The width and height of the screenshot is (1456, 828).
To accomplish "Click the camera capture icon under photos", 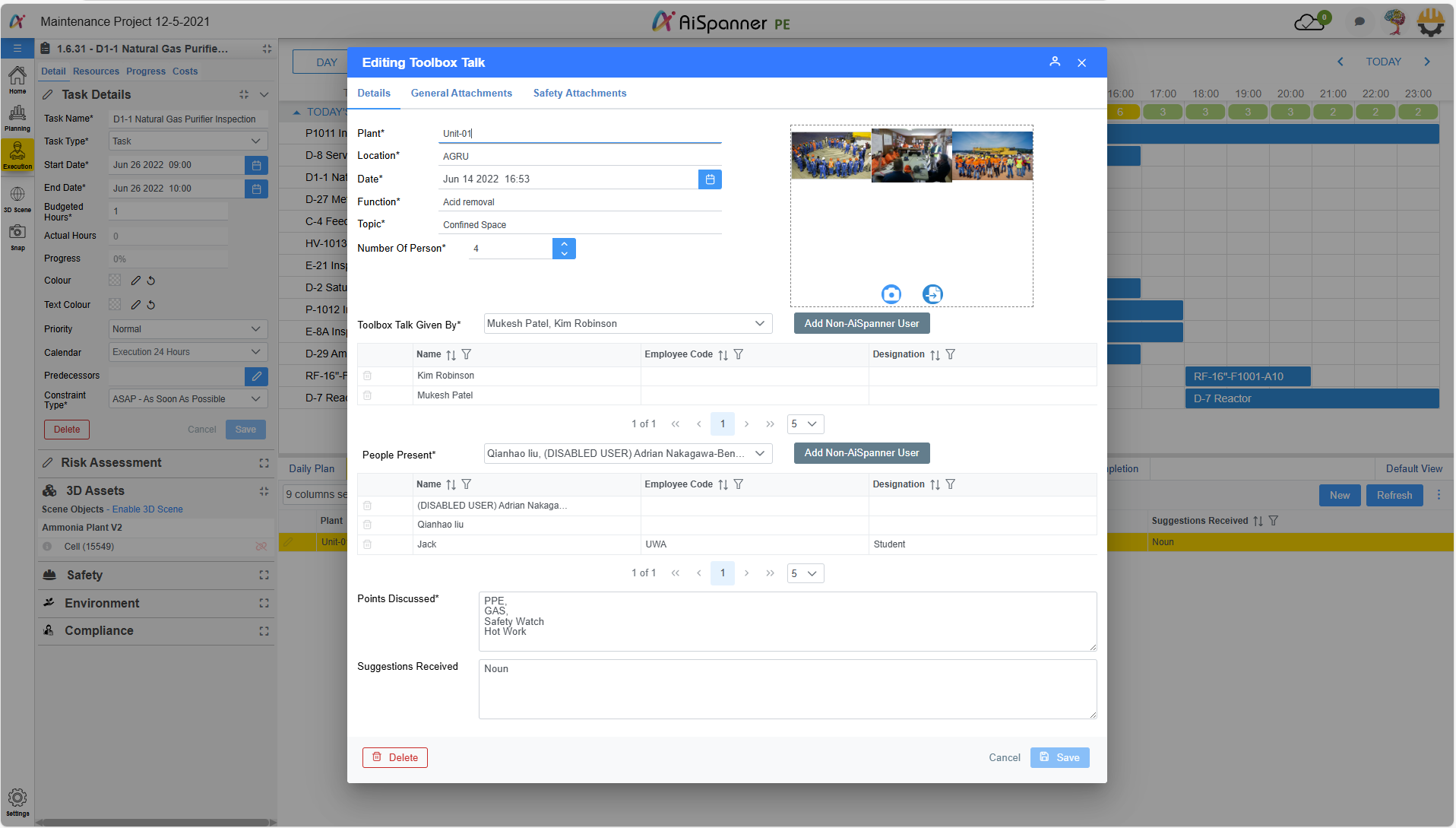I will (x=891, y=294).
